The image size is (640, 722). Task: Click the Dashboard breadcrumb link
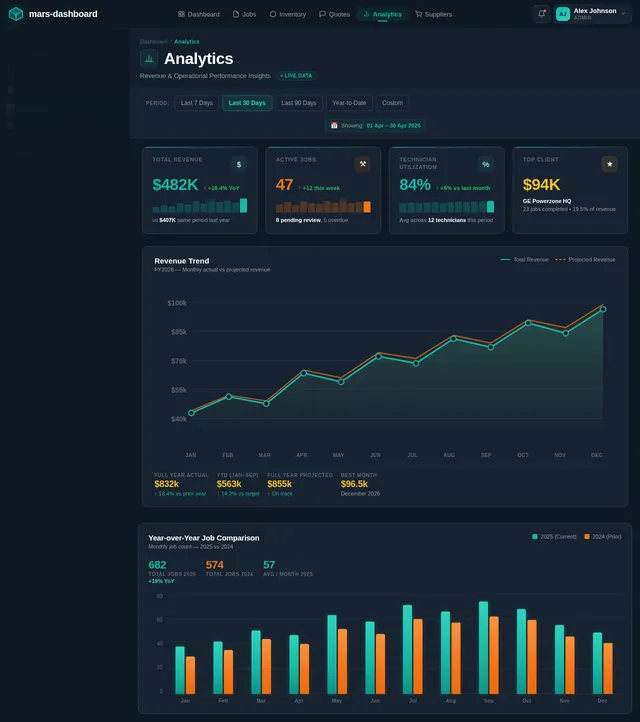pos(153,41)
